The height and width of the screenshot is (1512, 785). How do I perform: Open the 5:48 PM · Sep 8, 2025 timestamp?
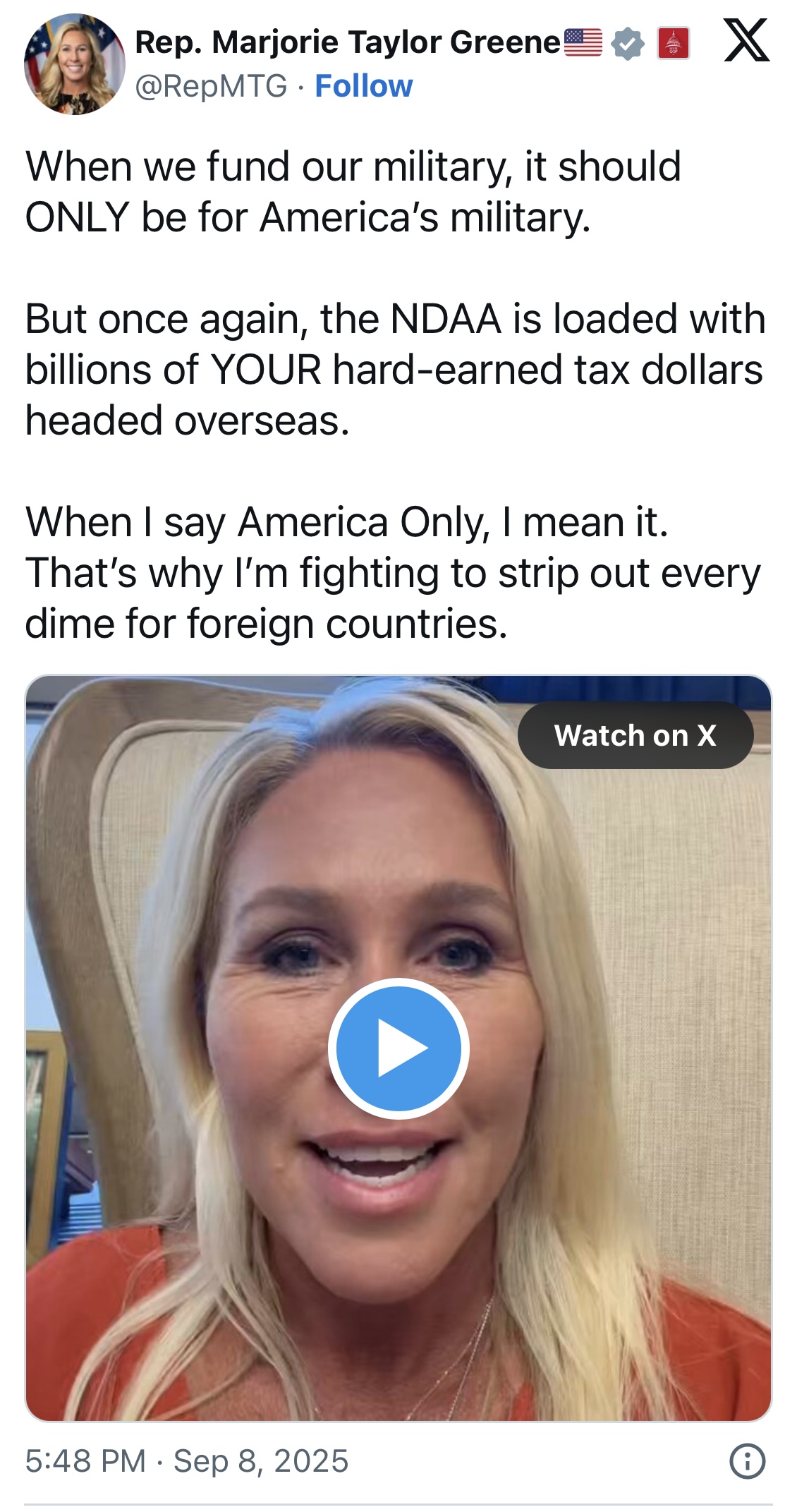187,1461
